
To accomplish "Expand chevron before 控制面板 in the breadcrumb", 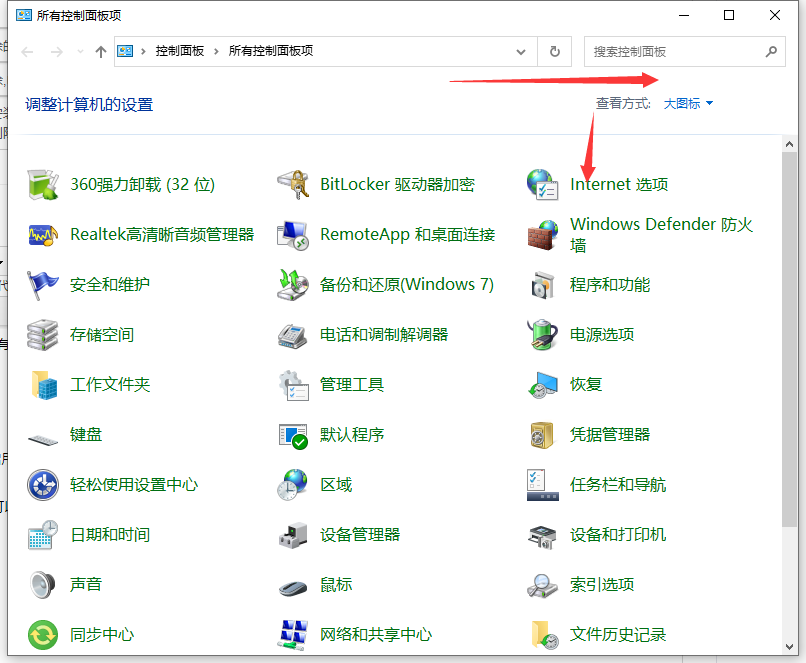I will click(143, 51).
